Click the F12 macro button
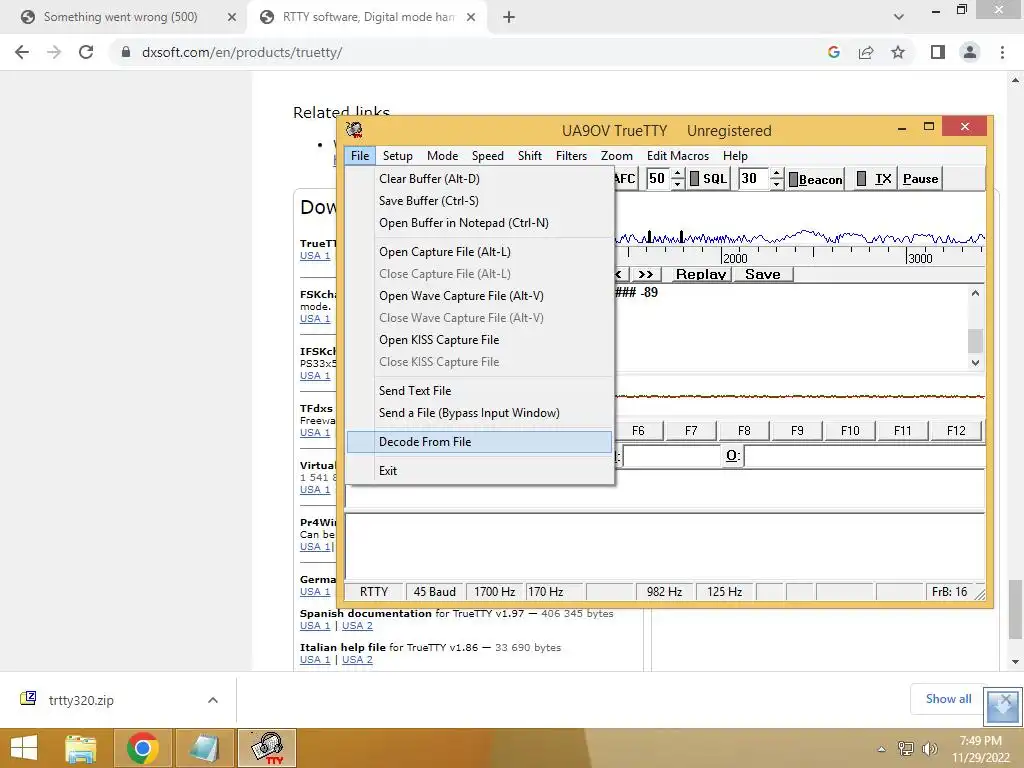1024x768 pixels. (956, 430)
